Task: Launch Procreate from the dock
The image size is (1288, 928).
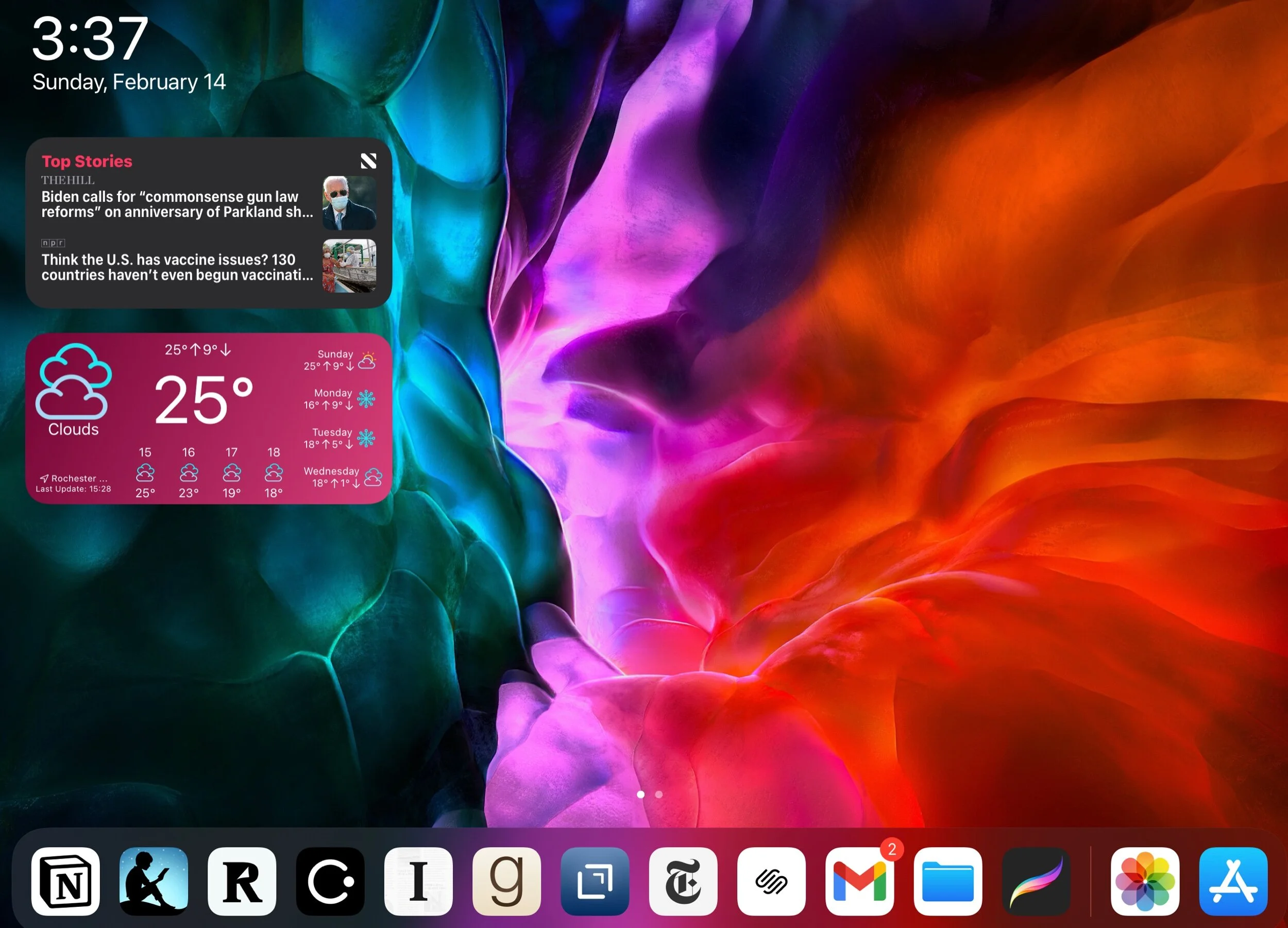Action: coord(1036,881)
